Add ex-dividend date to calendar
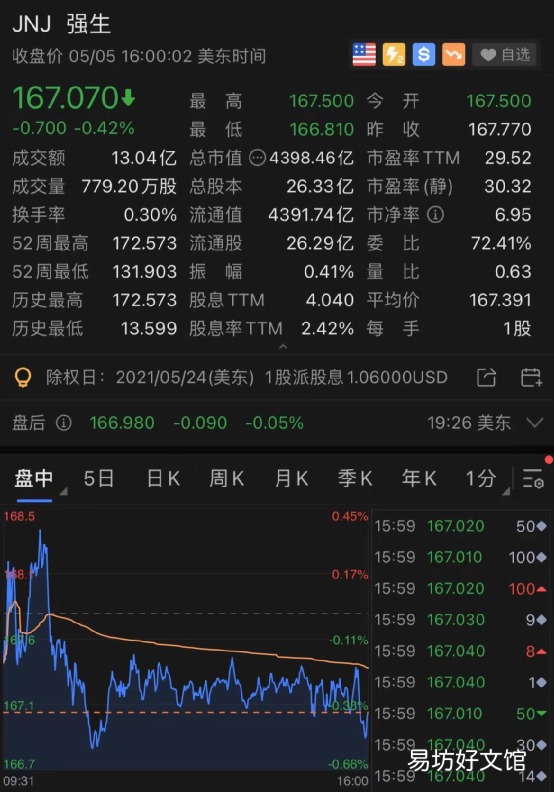The height and width of the screenshot is (792, 554). point(531,378)
